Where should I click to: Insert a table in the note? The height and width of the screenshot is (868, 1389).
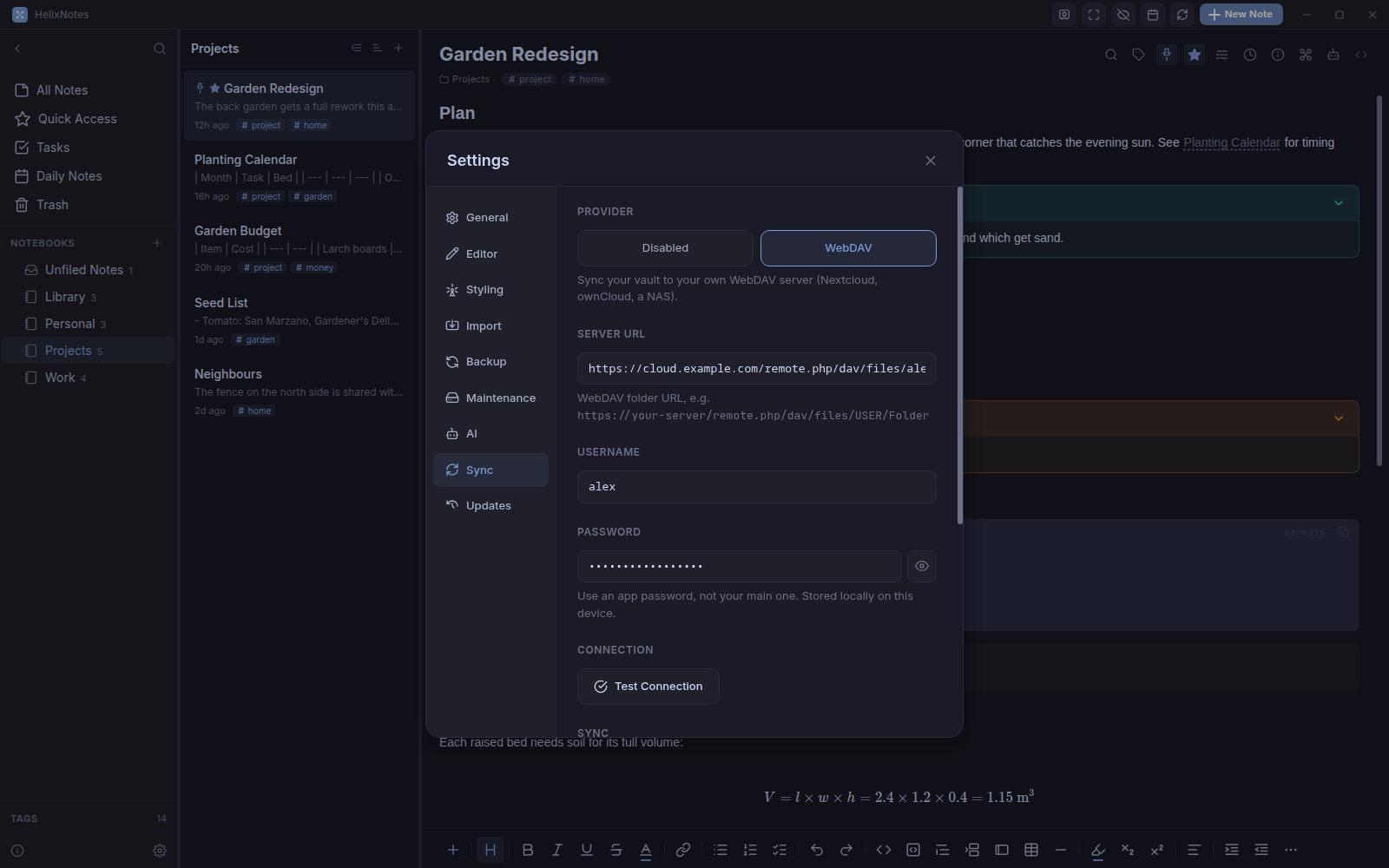pyautogui.click(x=1031, y=850)
